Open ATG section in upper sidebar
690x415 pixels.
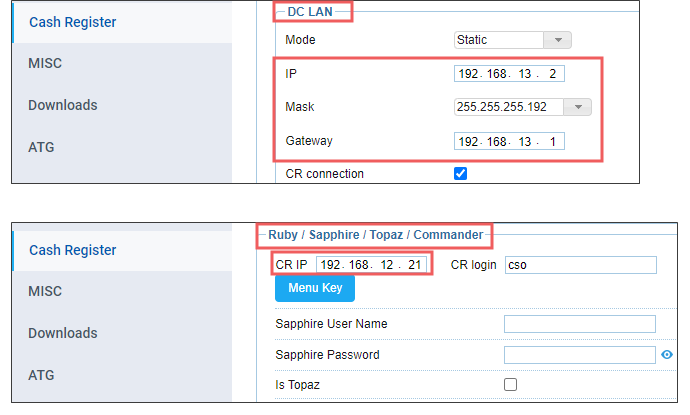[41, 147]
